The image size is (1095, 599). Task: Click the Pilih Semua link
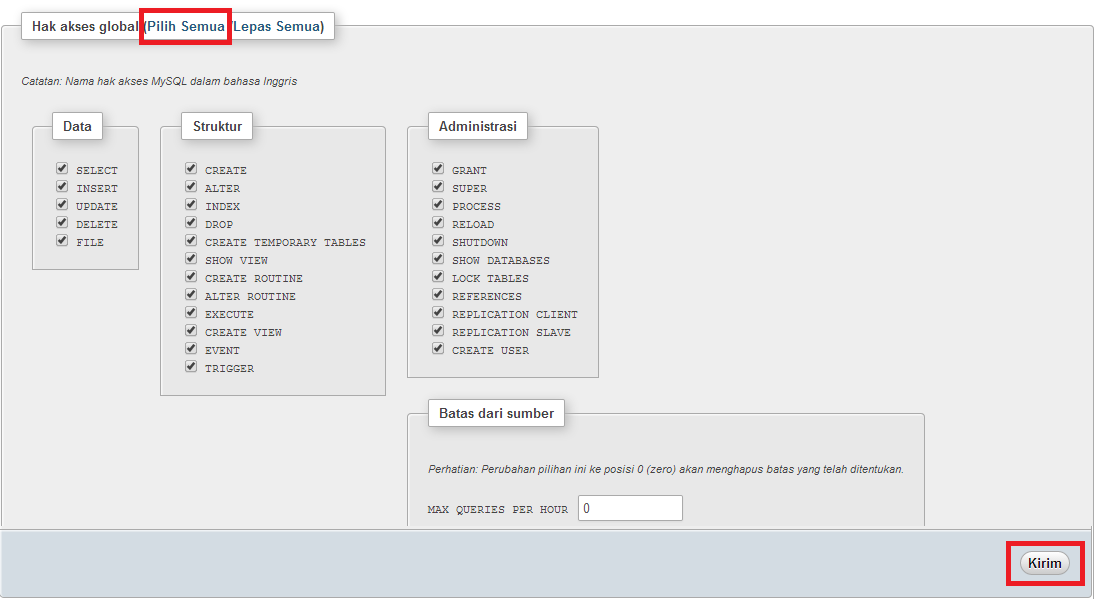click(184, 25)
